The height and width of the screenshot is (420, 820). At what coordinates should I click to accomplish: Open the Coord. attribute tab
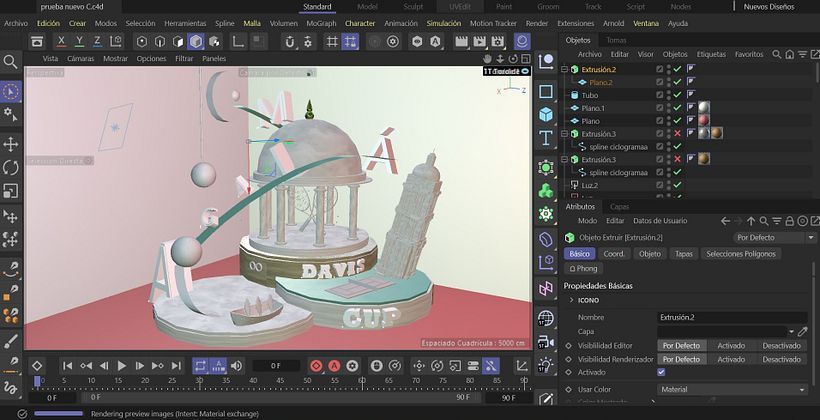(x=614, y=254)
